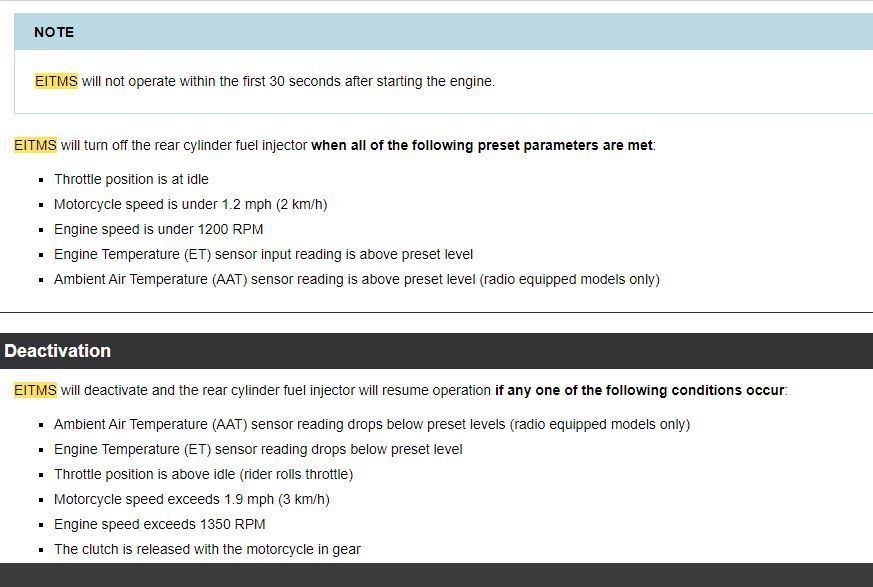Screen dimensions: 873x587
Task: Click 'Ambient Air Temperature (AAT) sensor reading drops below' bullet
Action: (x=371, y=424)
